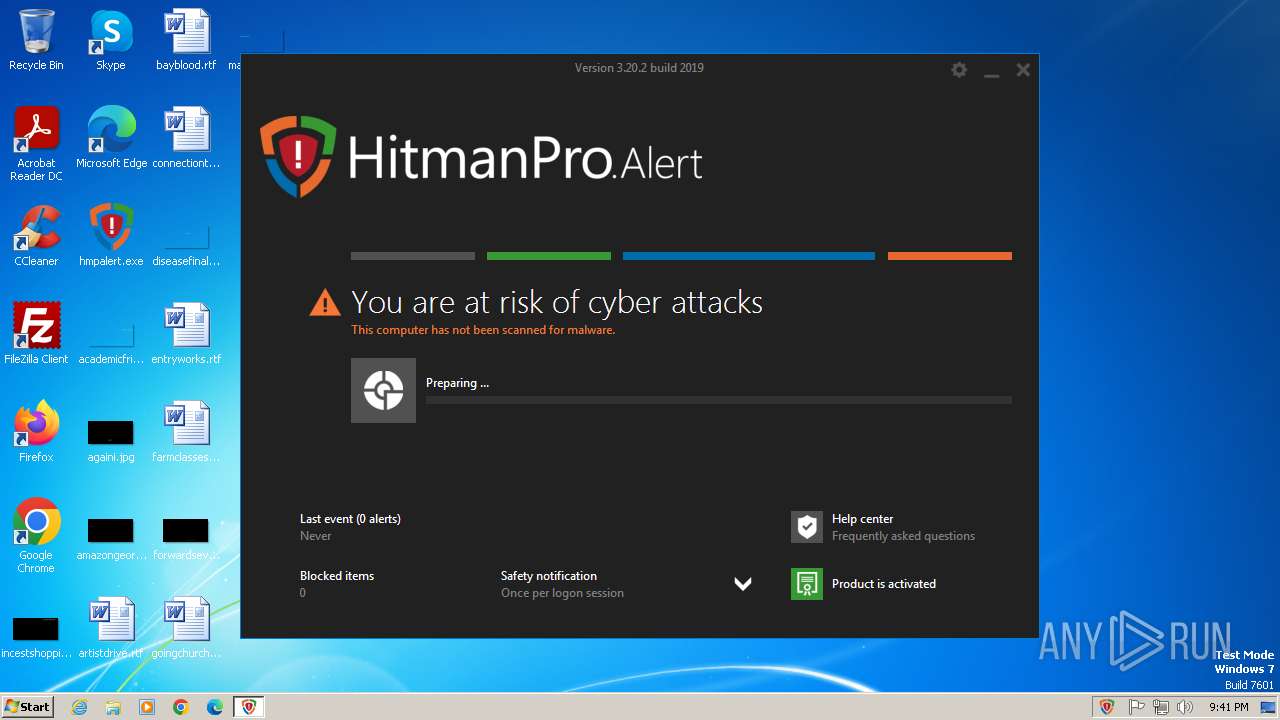Viewport: 1280px width, 720px height.
Task: Open artistdrive.rtf document
Action: (x=111, y=628)
